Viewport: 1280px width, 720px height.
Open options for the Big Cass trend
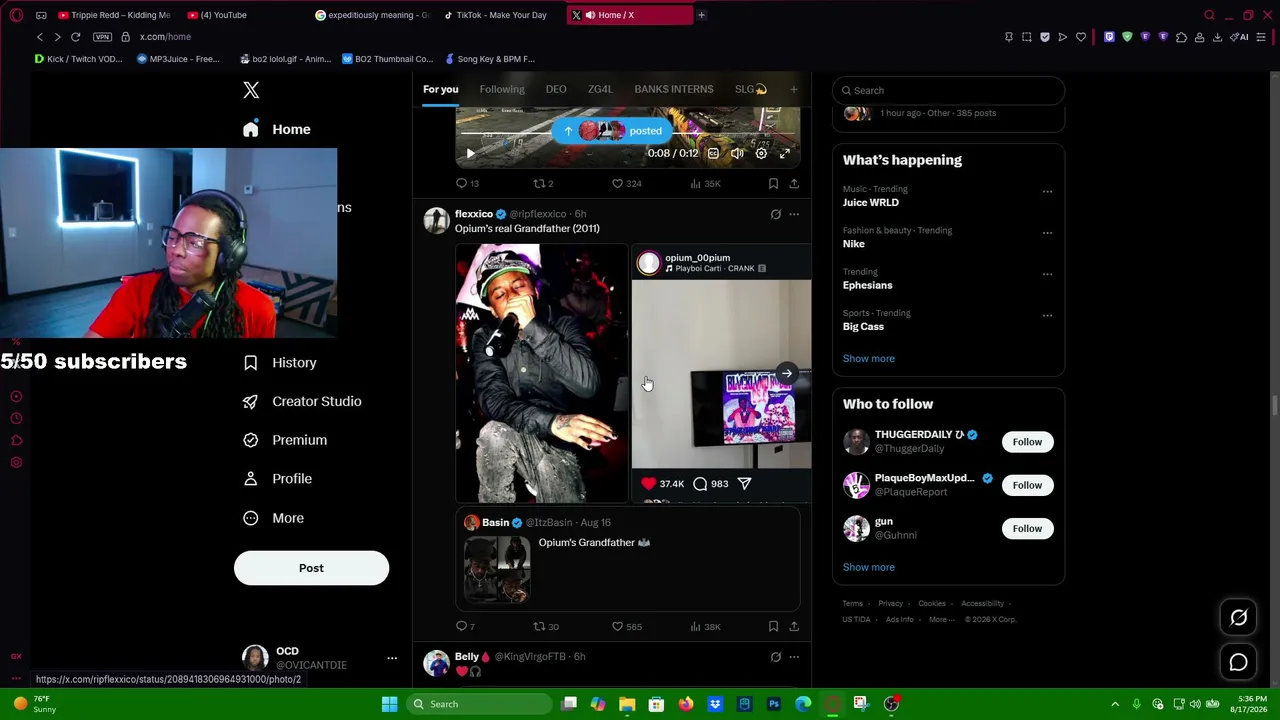tap(1047, 316)
